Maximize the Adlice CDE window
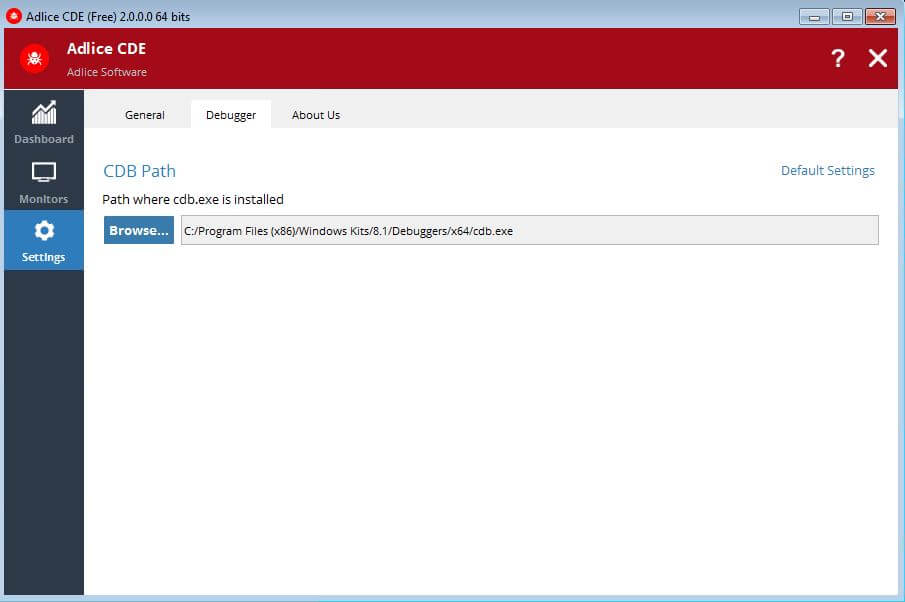 coord(847,16)
